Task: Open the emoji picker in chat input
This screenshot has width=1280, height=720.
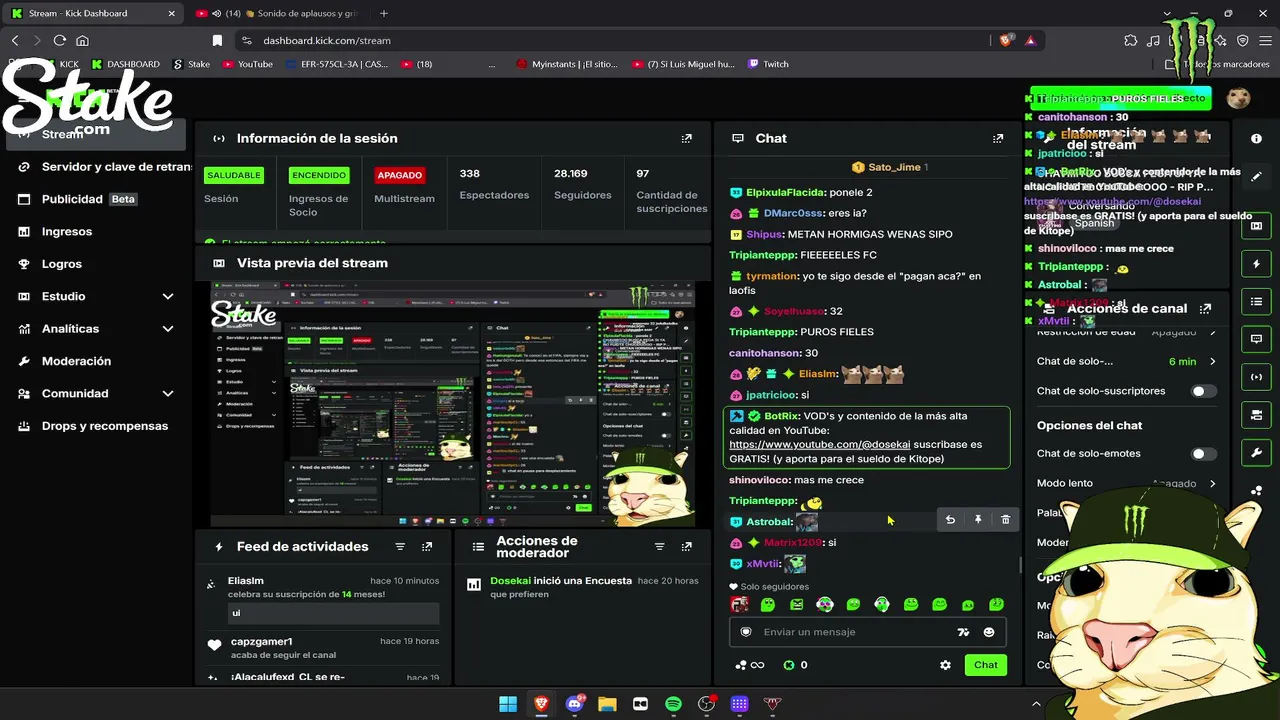Action: (989, 632)
